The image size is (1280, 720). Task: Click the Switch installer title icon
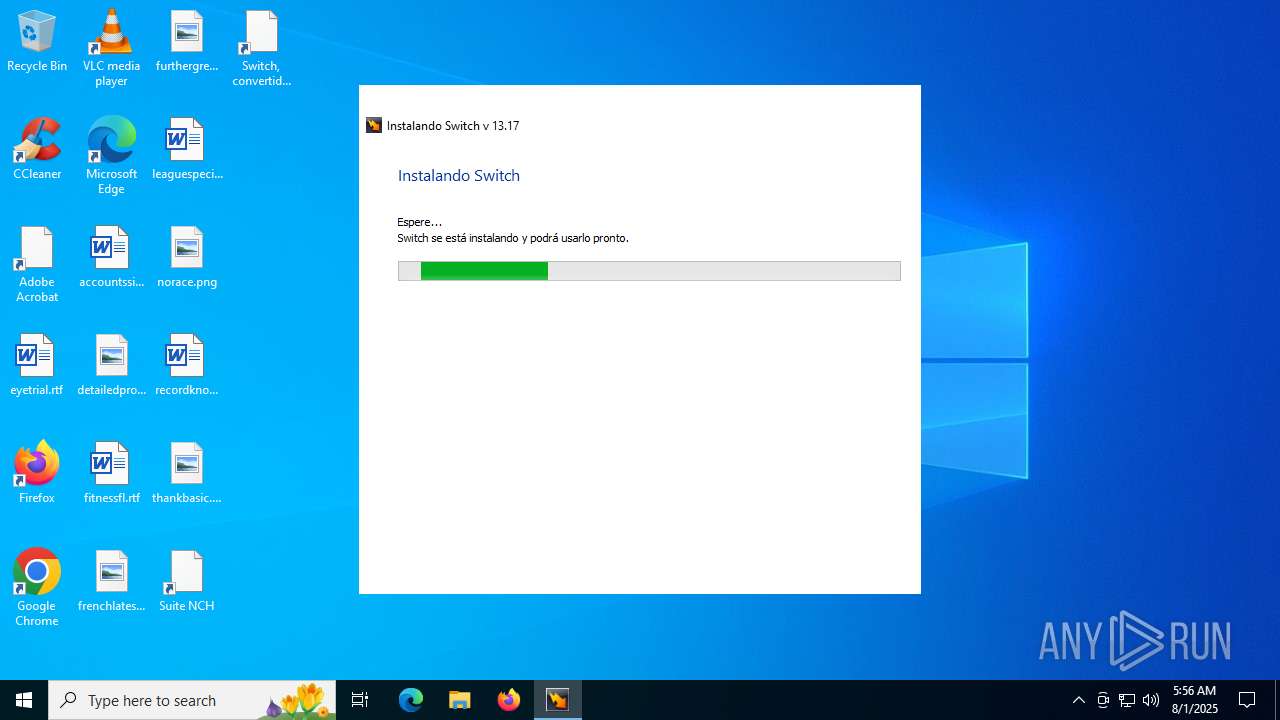(374, 125)
